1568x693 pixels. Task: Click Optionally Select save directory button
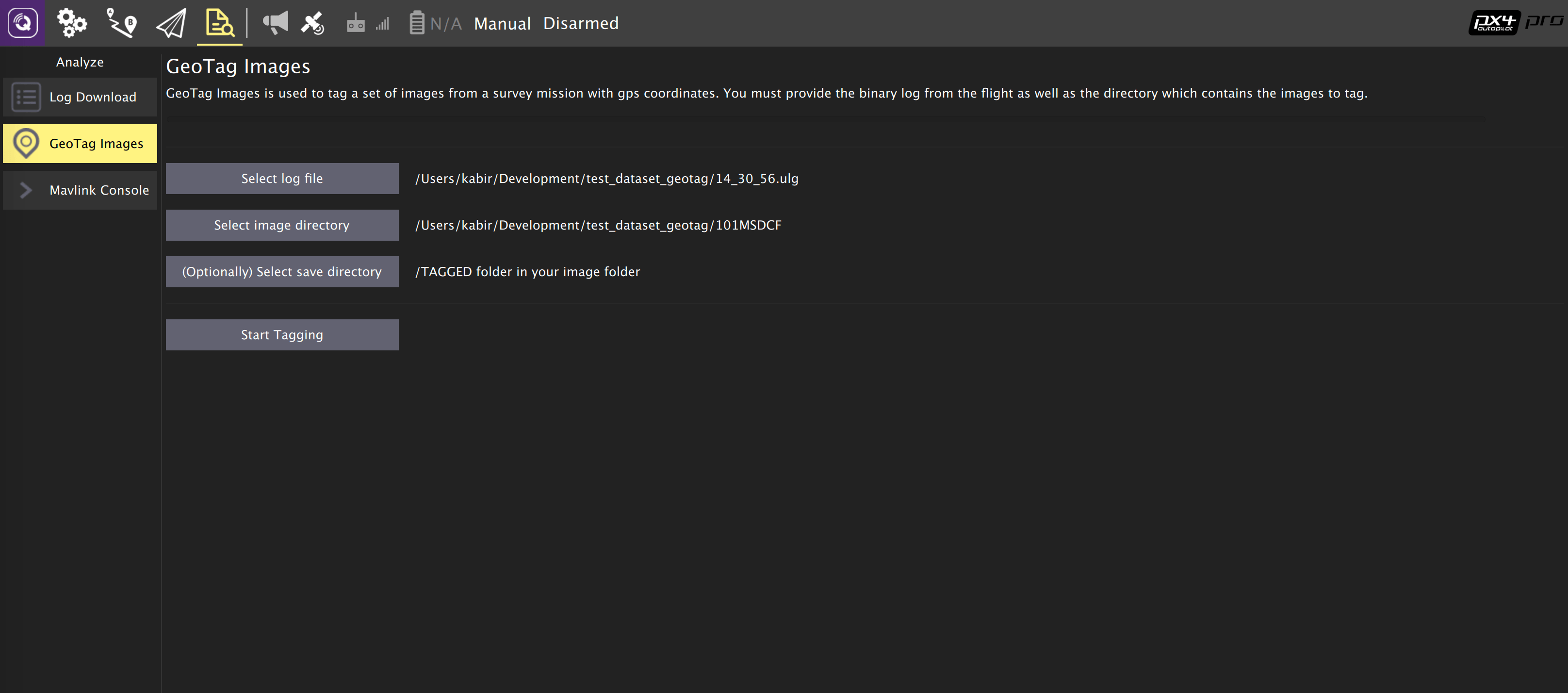coord(282,271)
